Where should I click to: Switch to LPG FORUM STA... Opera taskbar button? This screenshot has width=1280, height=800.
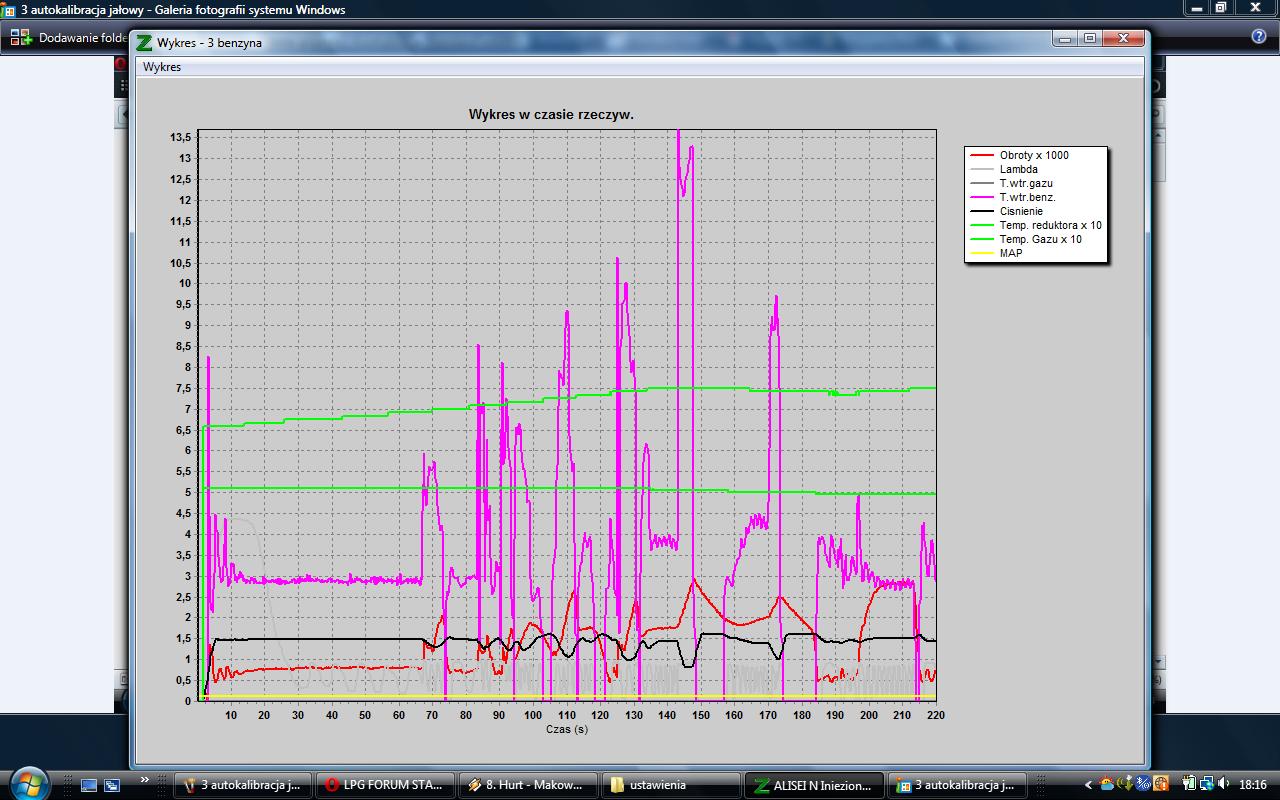(x=385, y=785)
